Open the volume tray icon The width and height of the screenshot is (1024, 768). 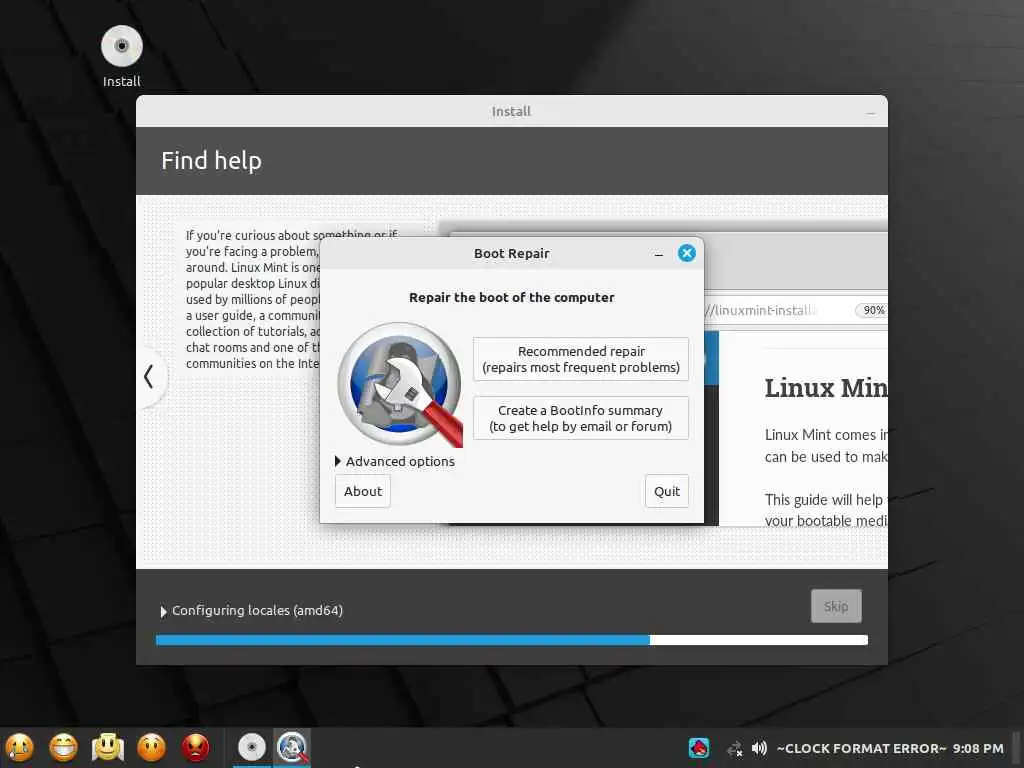[759, 748]
